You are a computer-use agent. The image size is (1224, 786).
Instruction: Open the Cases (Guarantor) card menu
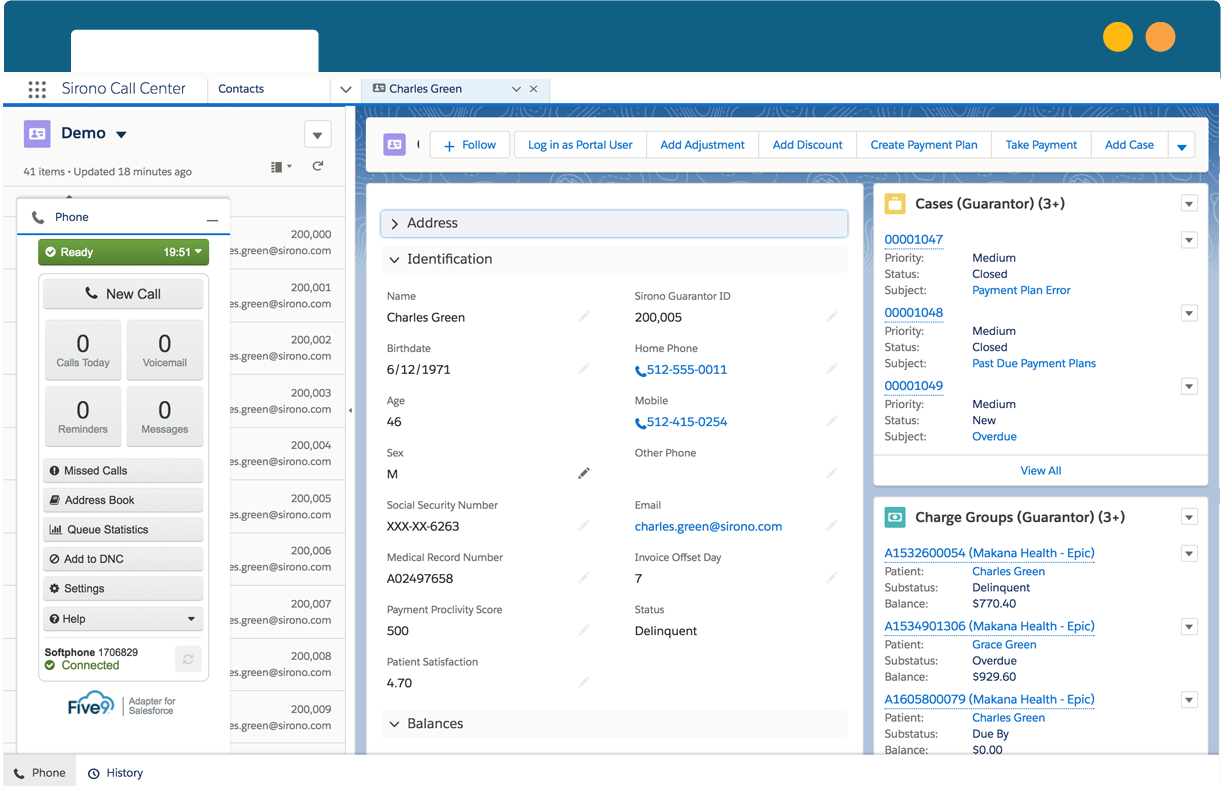pos(1189,204)
